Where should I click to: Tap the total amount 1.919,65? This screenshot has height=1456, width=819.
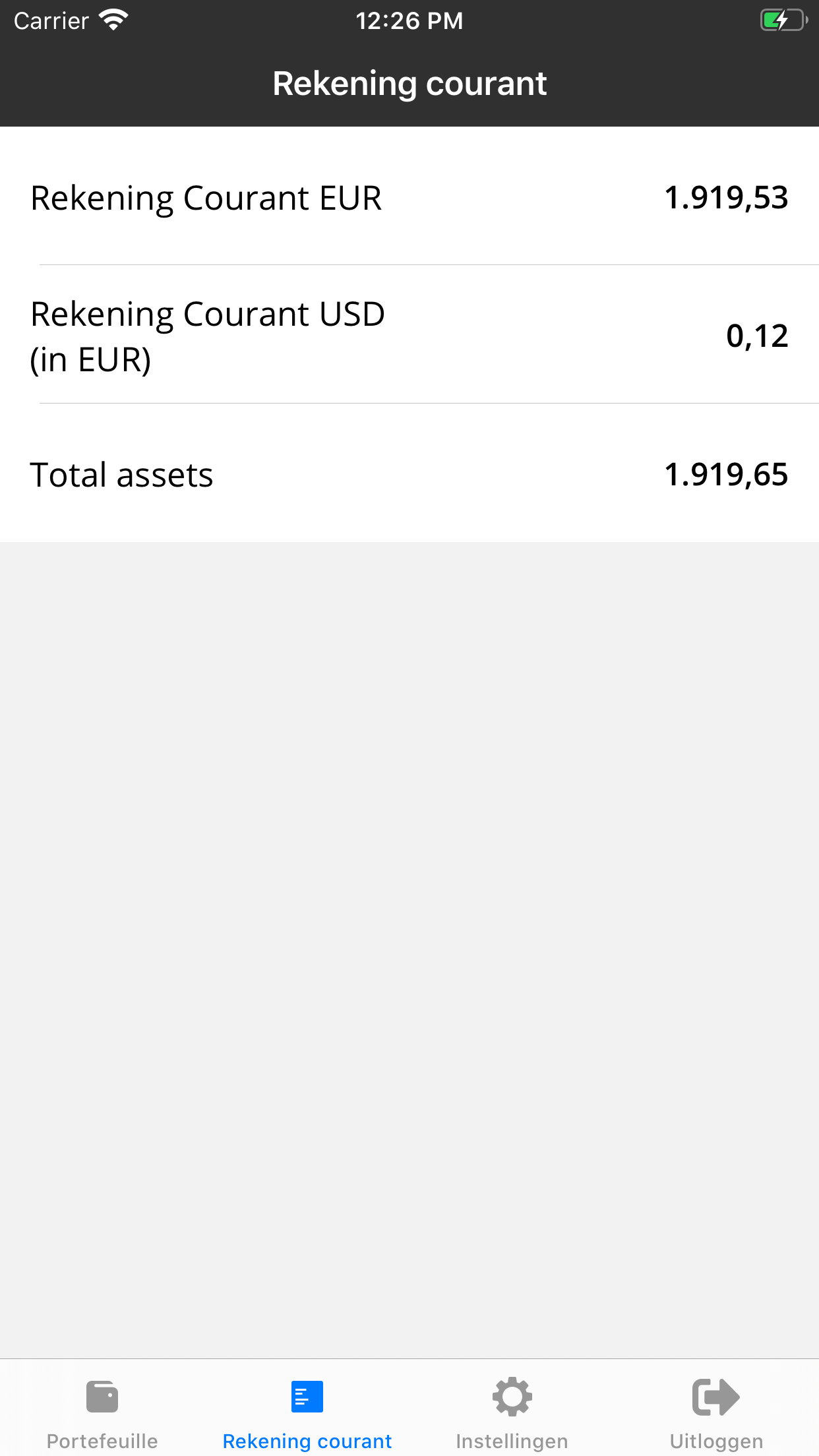point(726,475)
